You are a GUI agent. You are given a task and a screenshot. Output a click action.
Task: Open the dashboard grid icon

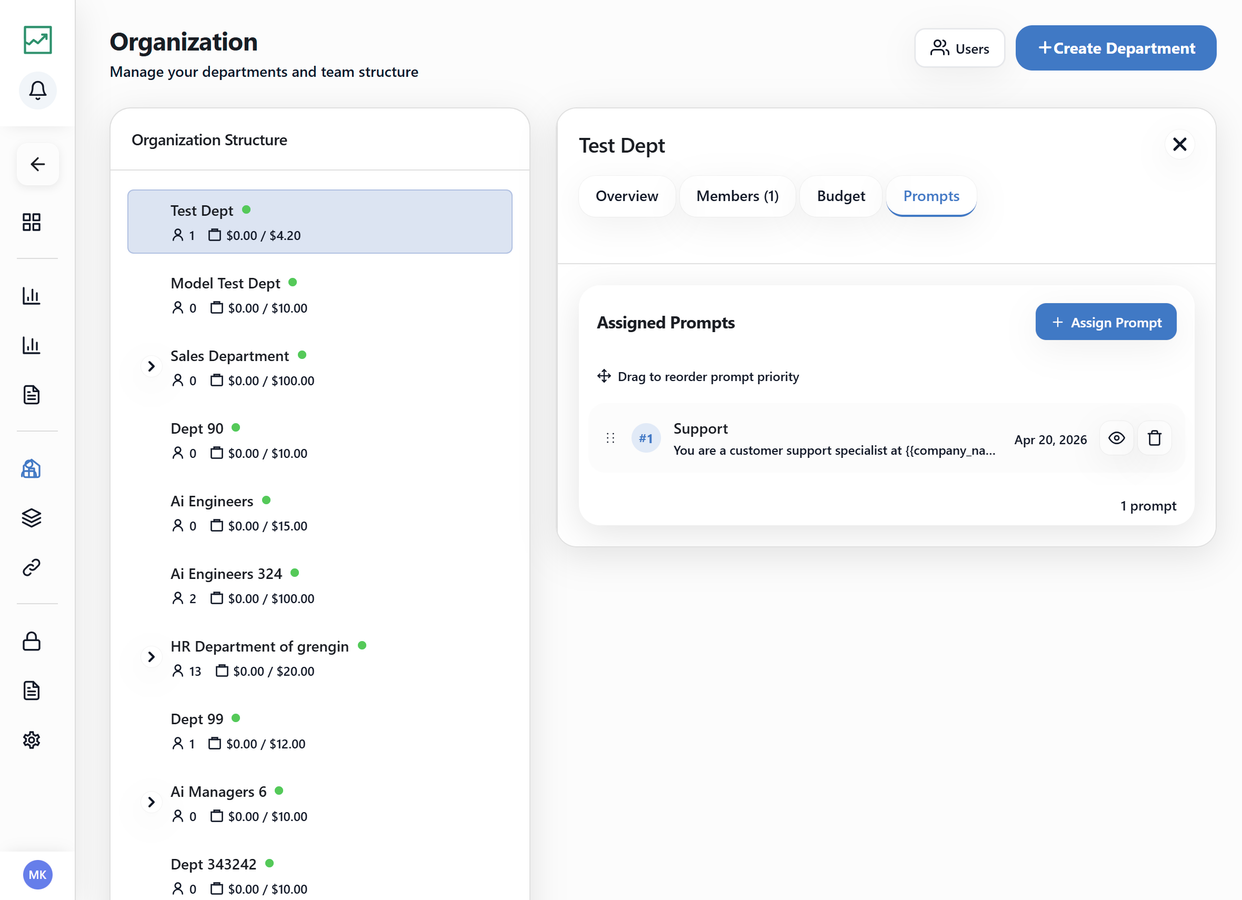click(x=32, y=222)
